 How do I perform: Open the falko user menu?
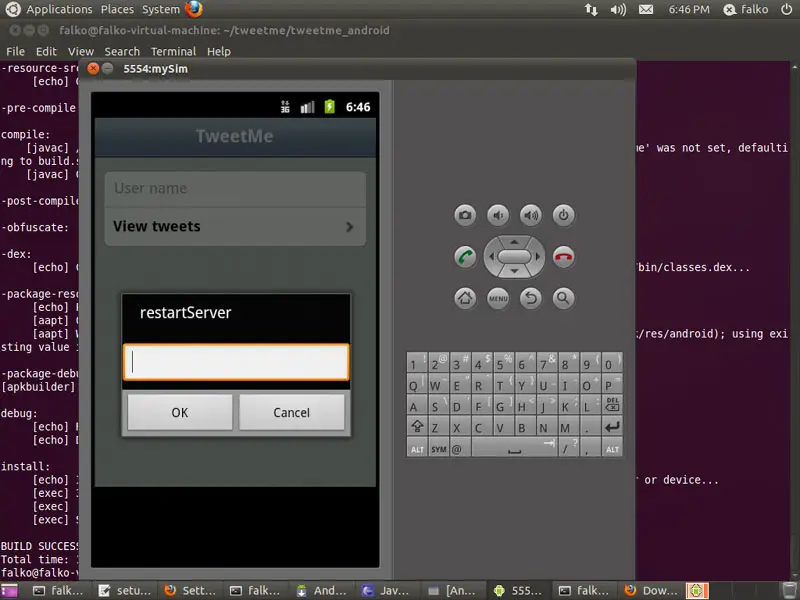(746, 9)
